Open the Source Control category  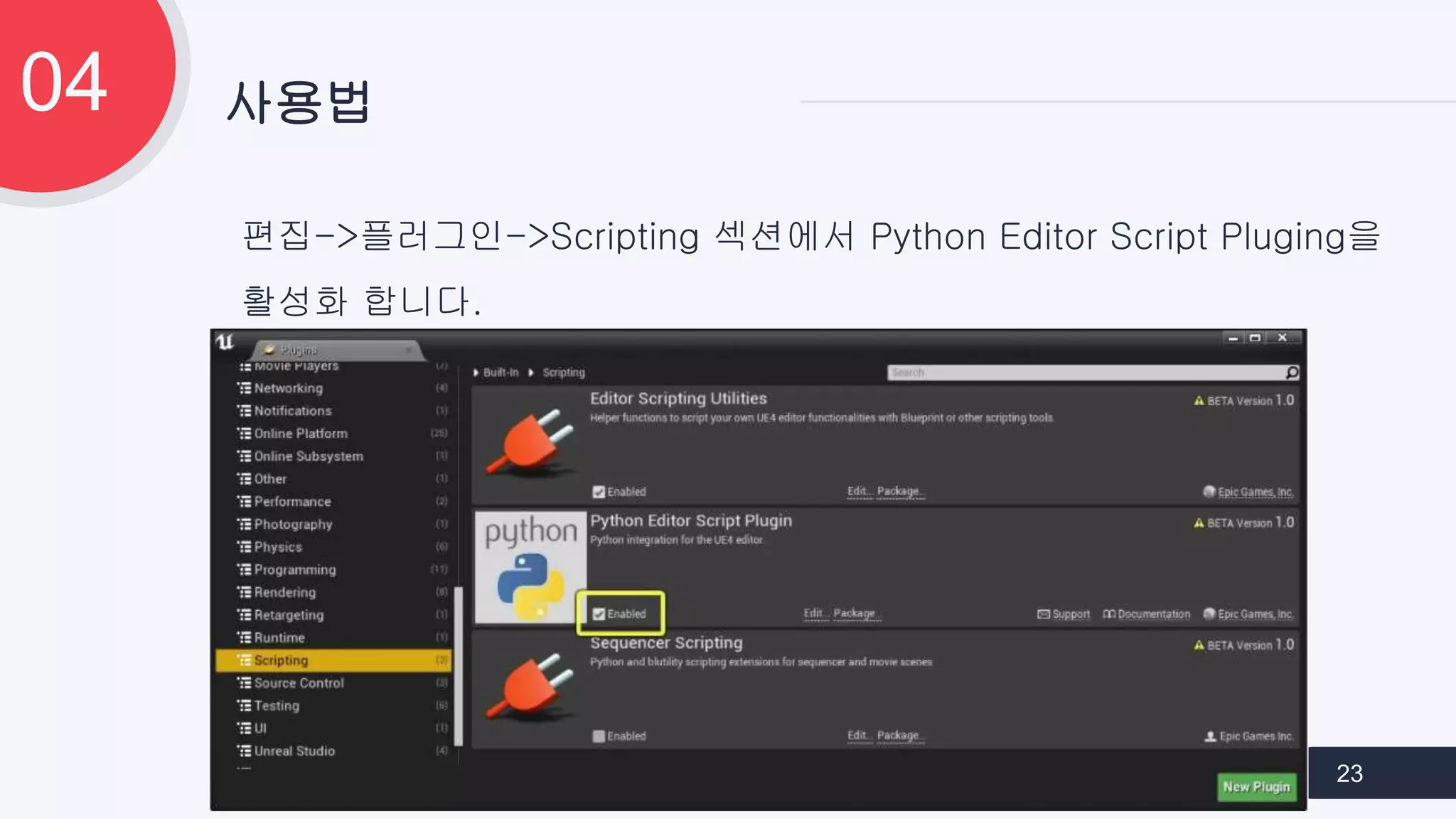click(299, 683)
